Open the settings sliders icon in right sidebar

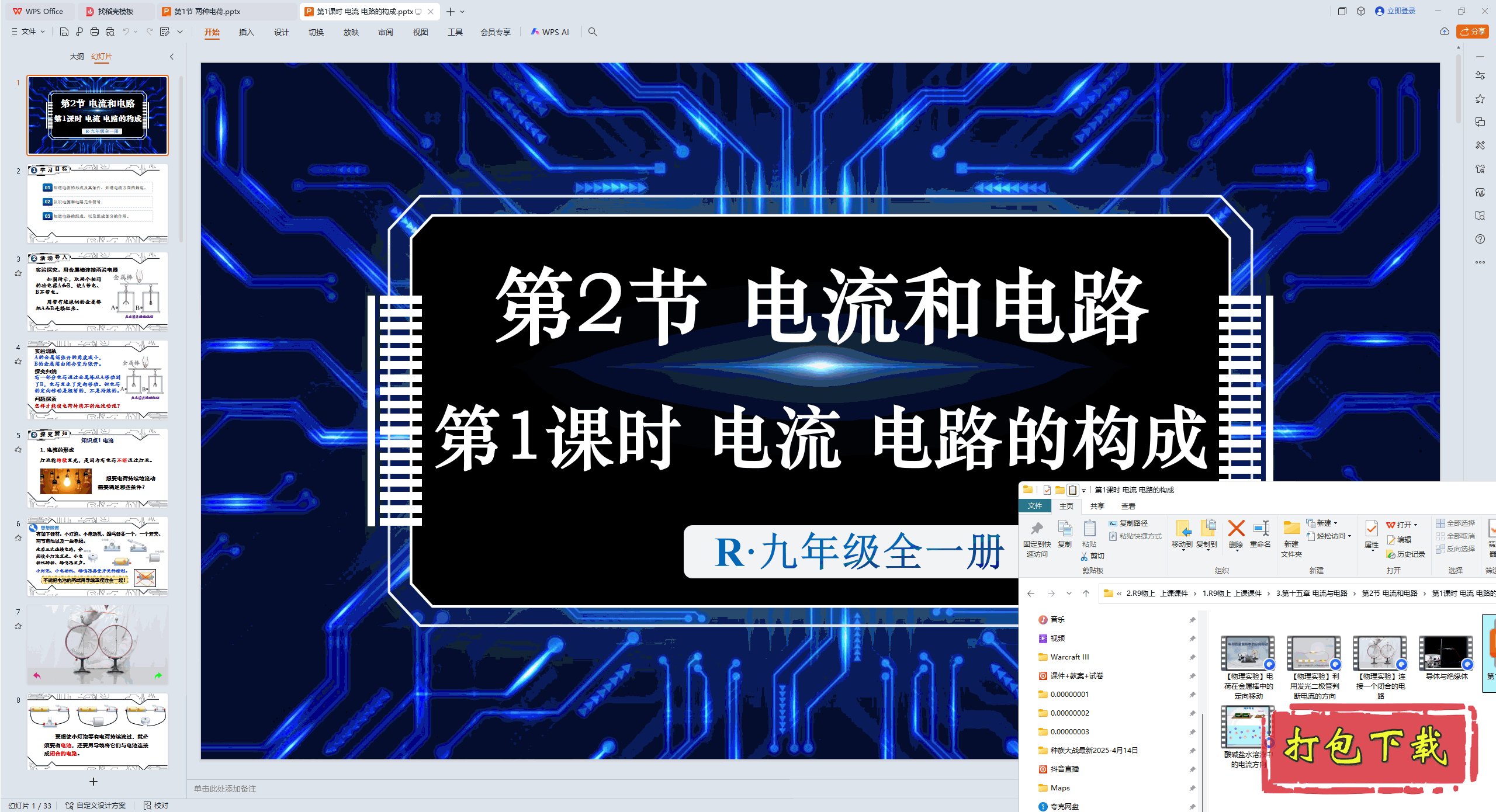tap(1480, 75)
